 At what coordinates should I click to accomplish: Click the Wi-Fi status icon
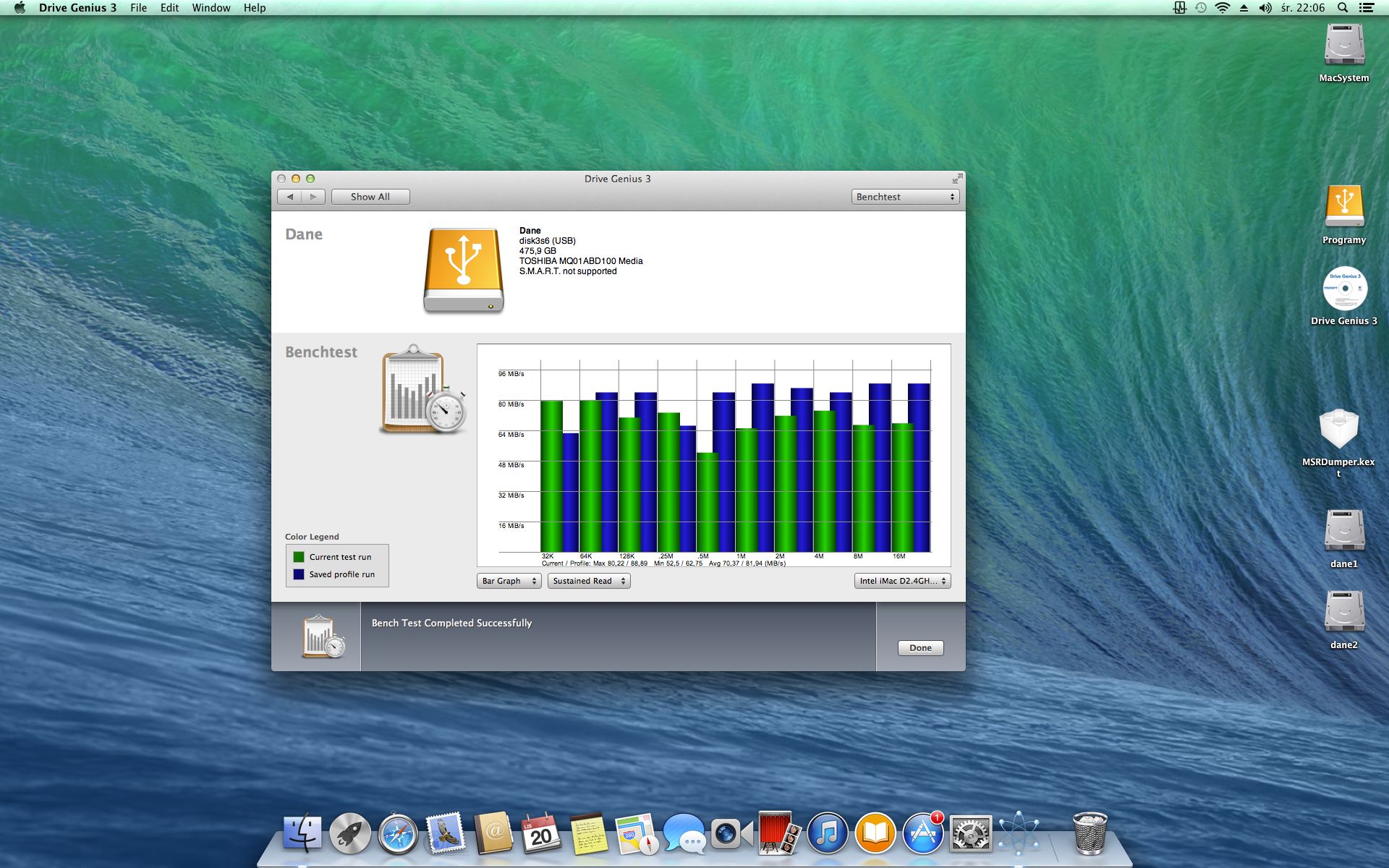point(1223,8)
